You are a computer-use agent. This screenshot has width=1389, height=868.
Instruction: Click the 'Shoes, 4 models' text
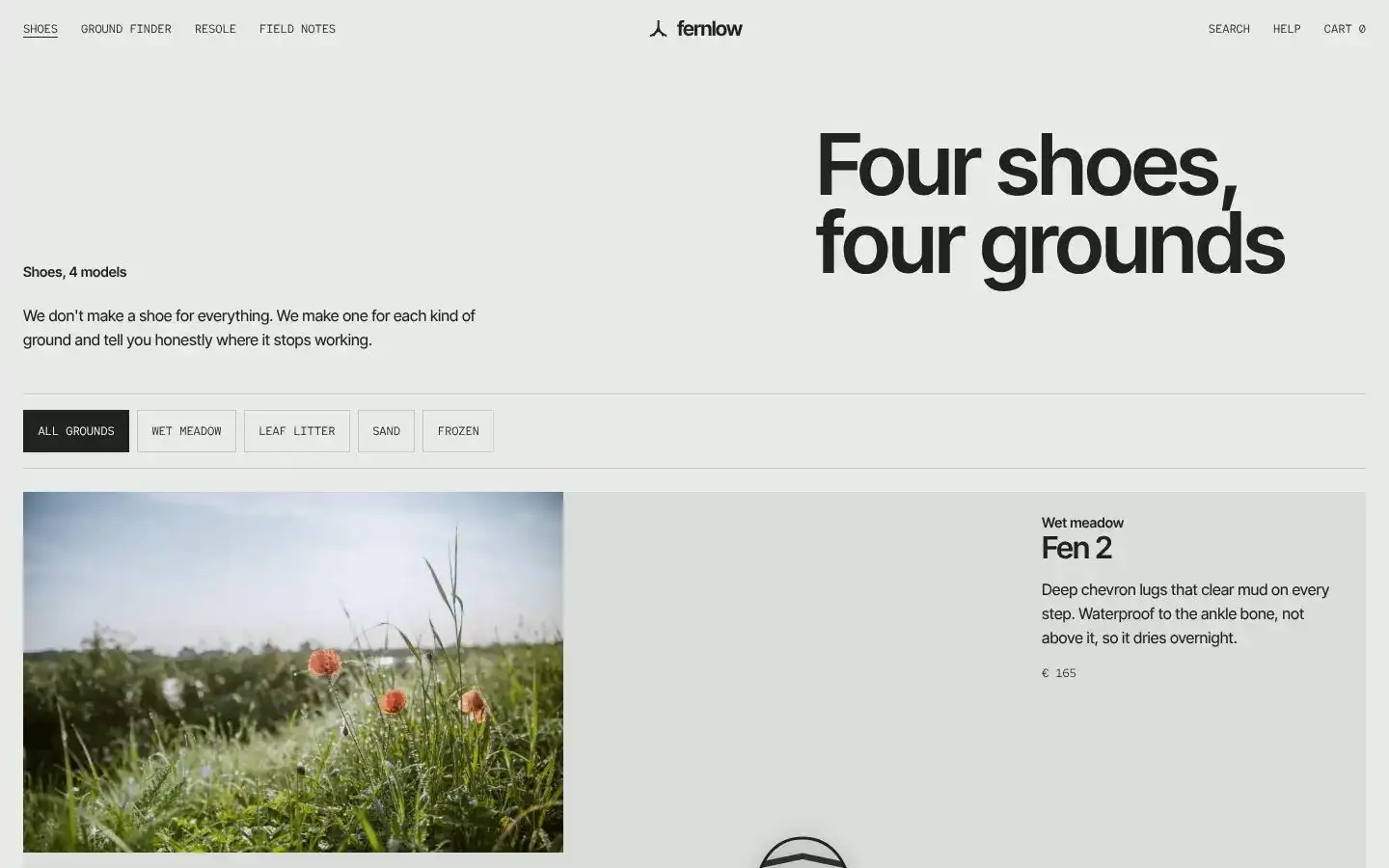tap(75, 272)
